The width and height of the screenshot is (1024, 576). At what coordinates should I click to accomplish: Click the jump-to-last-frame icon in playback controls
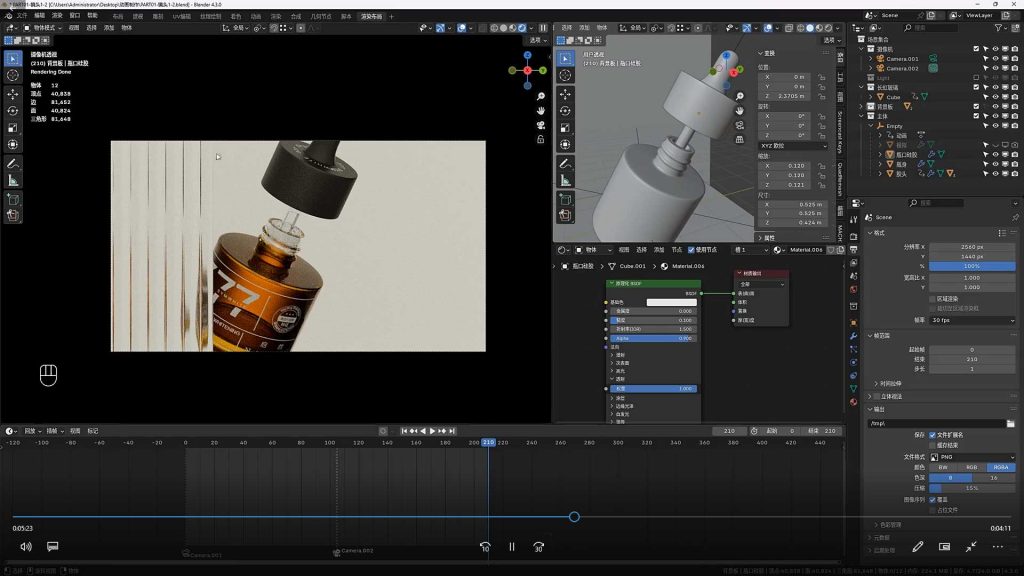pyautogui.click(x=452, y=431)
